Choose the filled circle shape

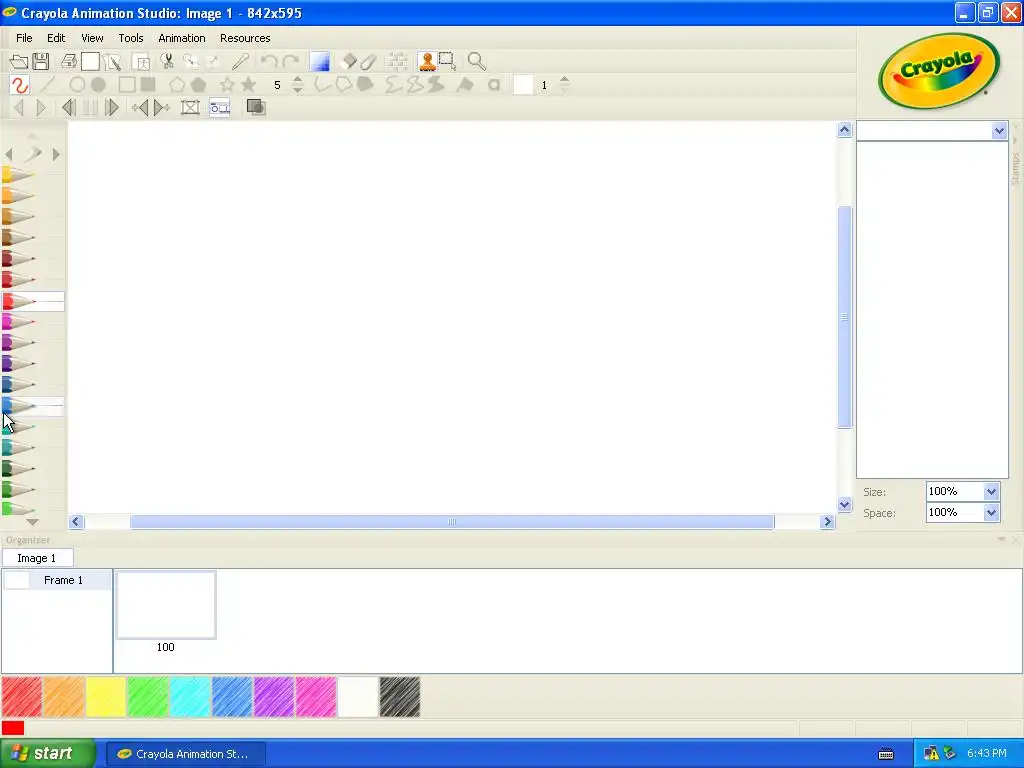tap(98, 85)
